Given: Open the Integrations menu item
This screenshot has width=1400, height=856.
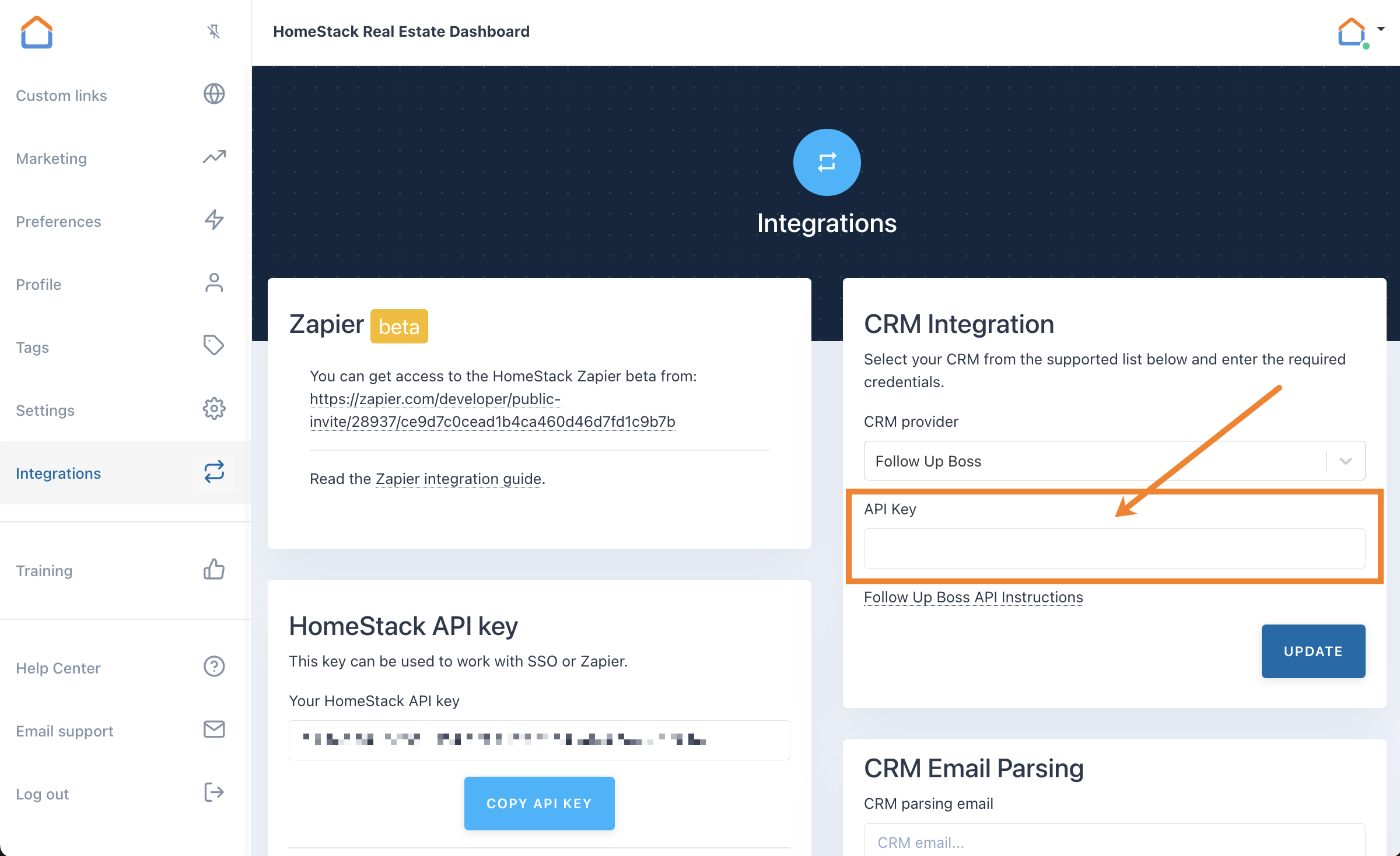Looking at the screenshot, I should tap(58, 473).
